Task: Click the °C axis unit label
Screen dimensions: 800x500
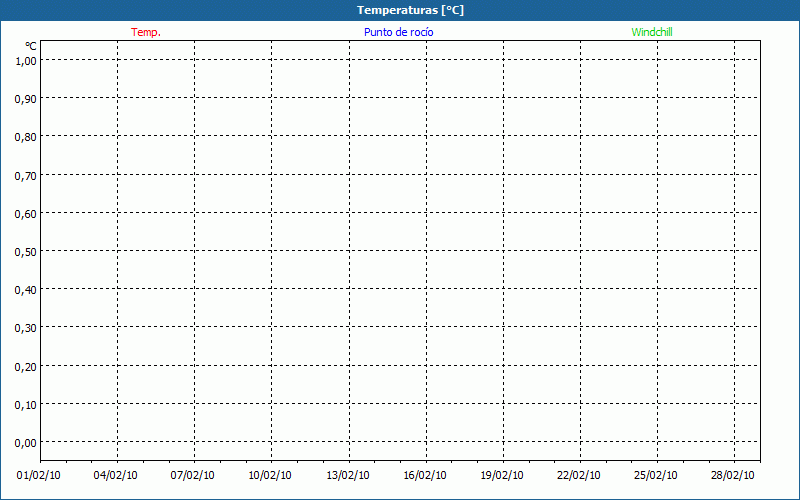Action: (31, 46)
